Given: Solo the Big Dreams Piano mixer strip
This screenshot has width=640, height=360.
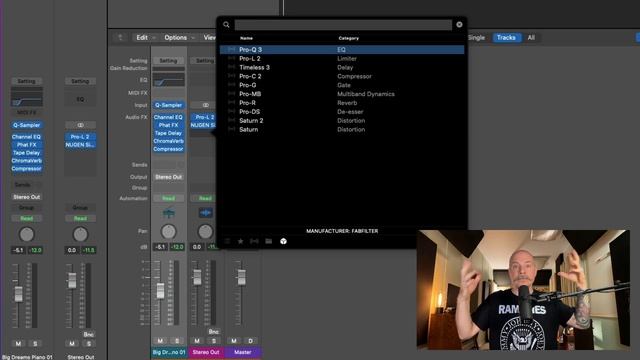Looking at the screenshot, I should (177, 340).
